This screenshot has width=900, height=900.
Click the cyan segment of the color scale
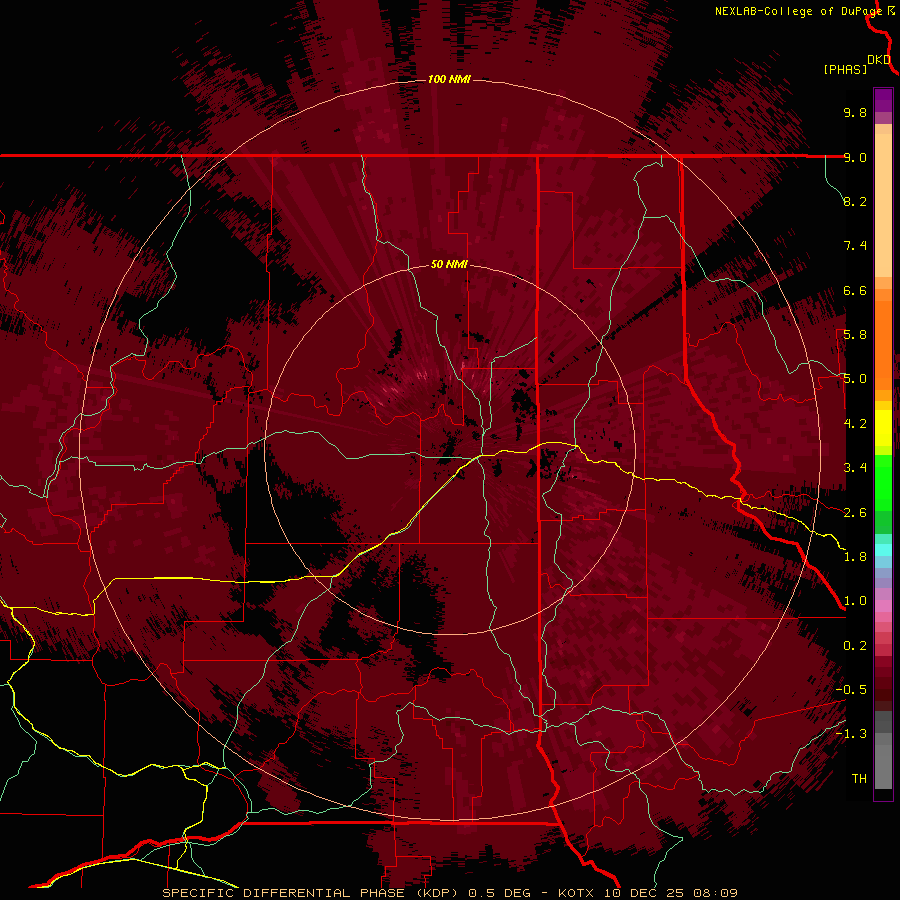coord(883,550)
